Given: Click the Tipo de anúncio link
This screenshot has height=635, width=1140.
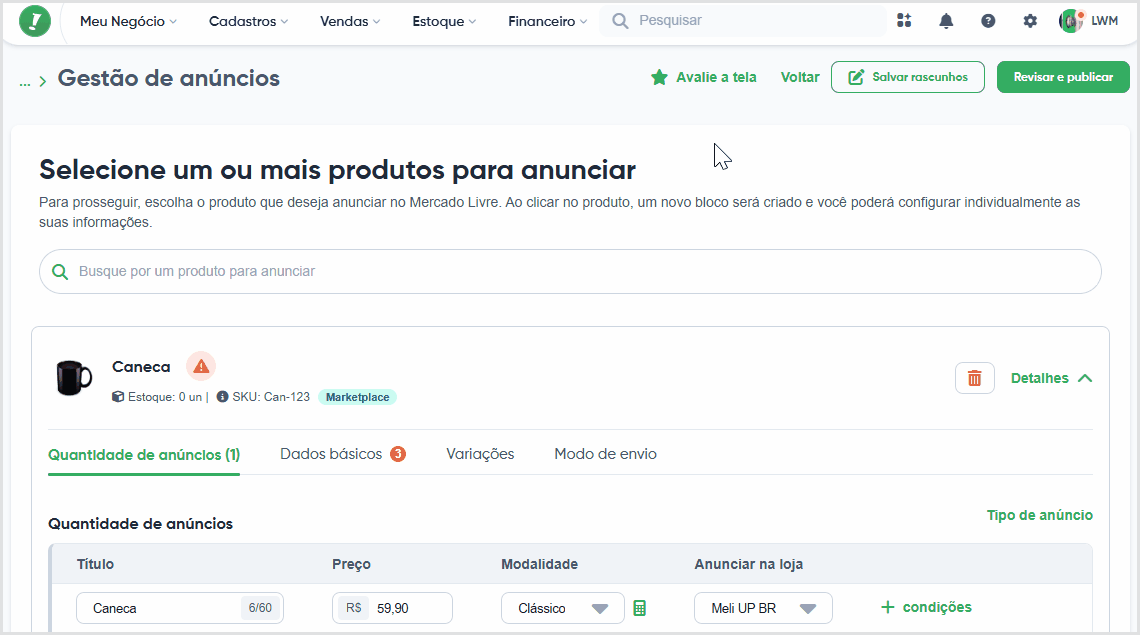Looking at the screenshot, I should (x=1040, y=515).
